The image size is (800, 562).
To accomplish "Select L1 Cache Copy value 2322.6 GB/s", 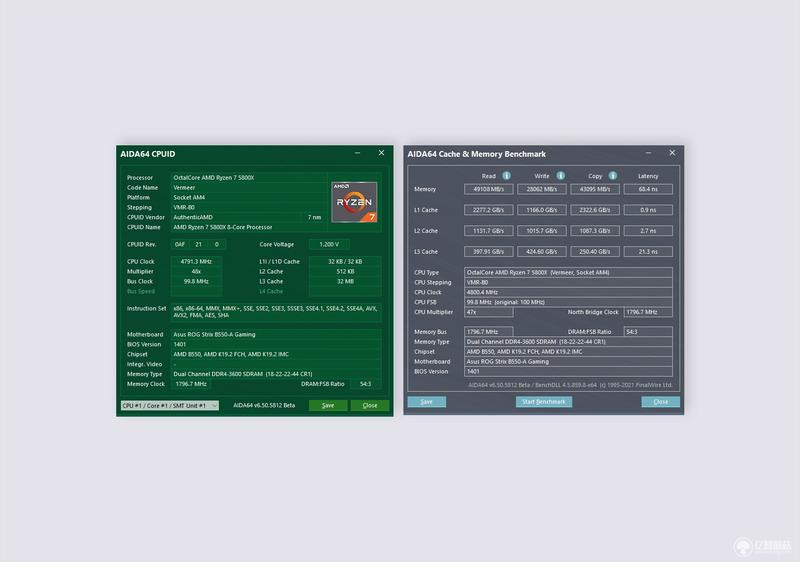I will (x=595, y=210).
